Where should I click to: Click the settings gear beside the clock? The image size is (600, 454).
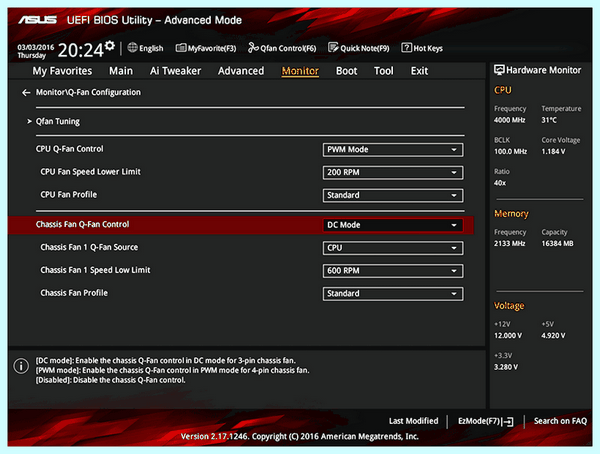pos(110,46)
